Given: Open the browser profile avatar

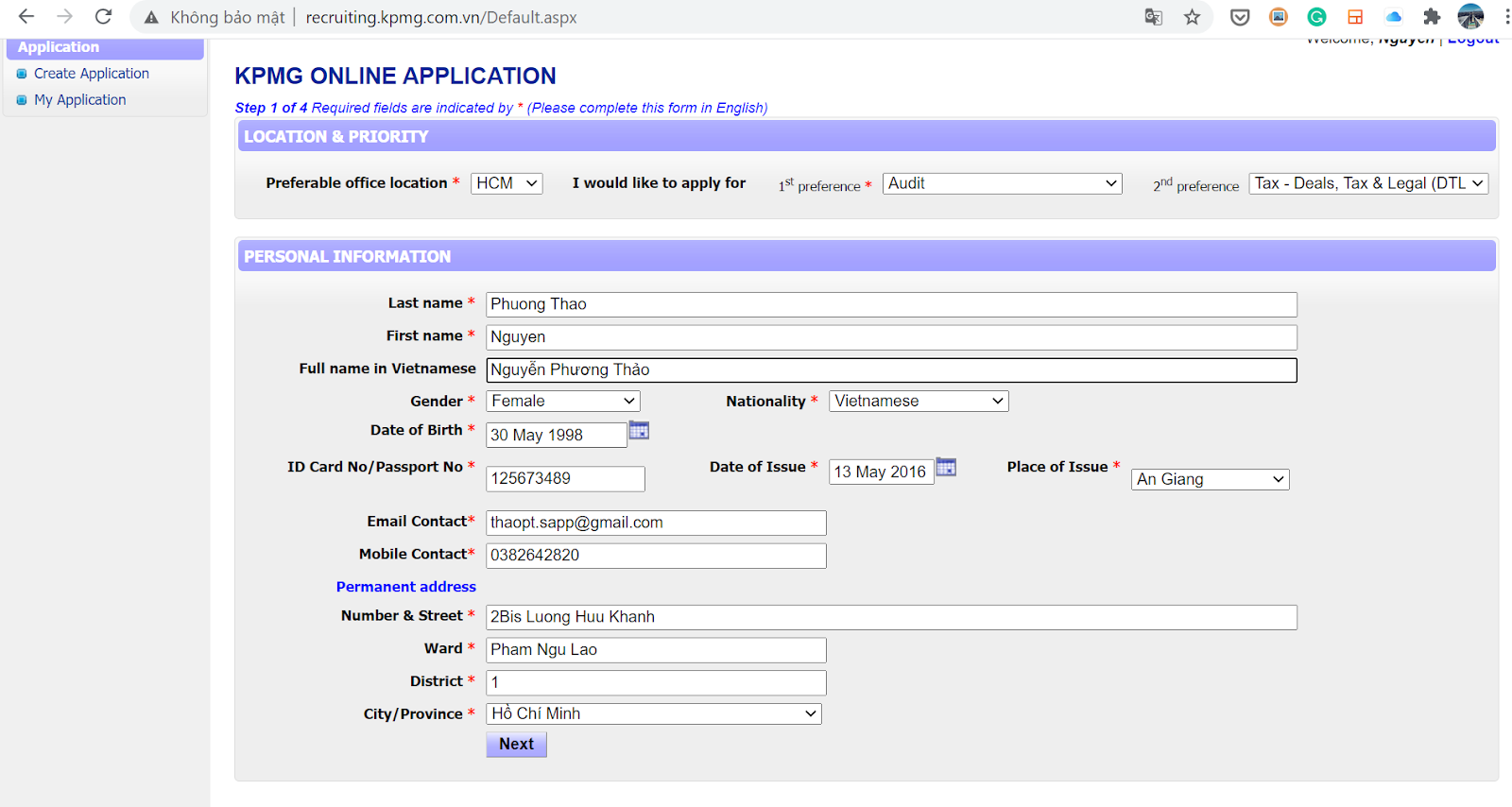Looking at the screenshot, I should click(x=1470, y=16).
